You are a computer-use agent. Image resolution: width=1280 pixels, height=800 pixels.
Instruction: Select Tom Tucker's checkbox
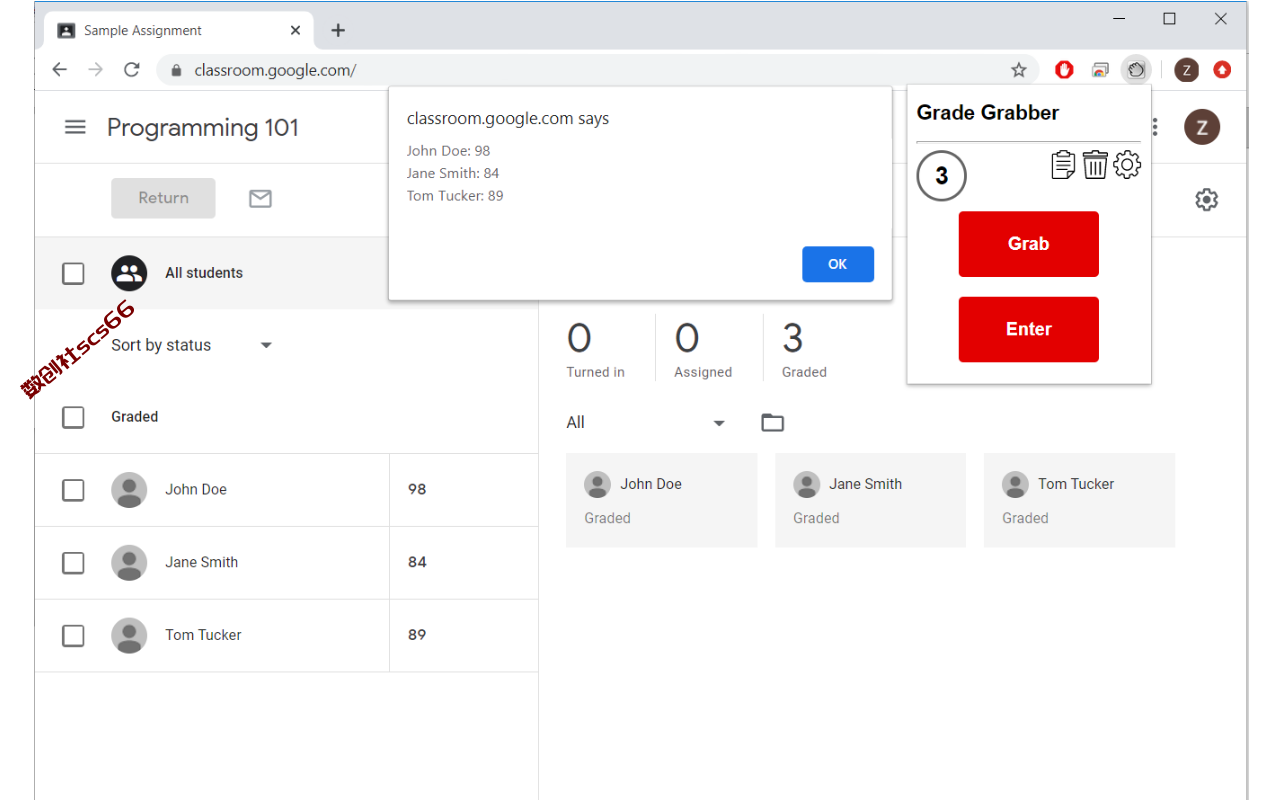click(x=73, y=636)
